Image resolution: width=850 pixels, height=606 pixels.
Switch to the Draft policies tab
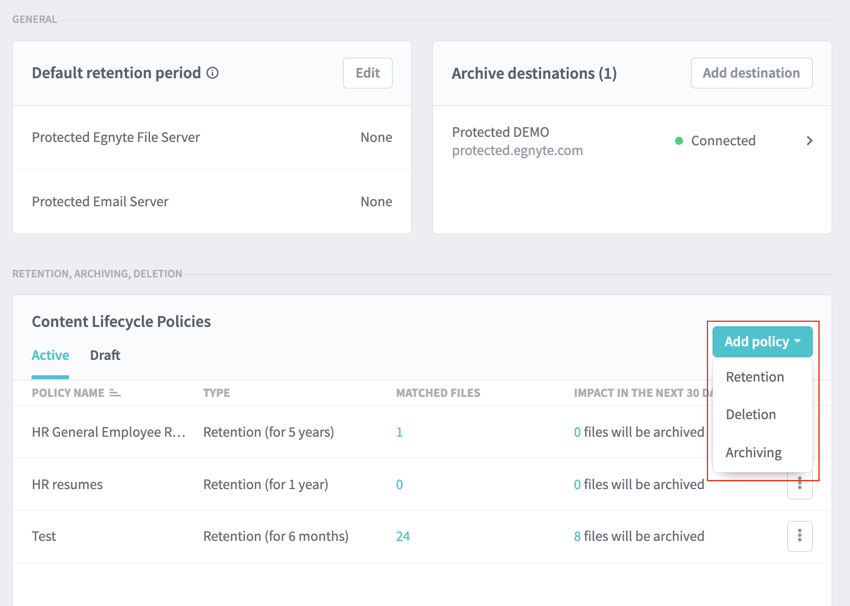[105, 355]
